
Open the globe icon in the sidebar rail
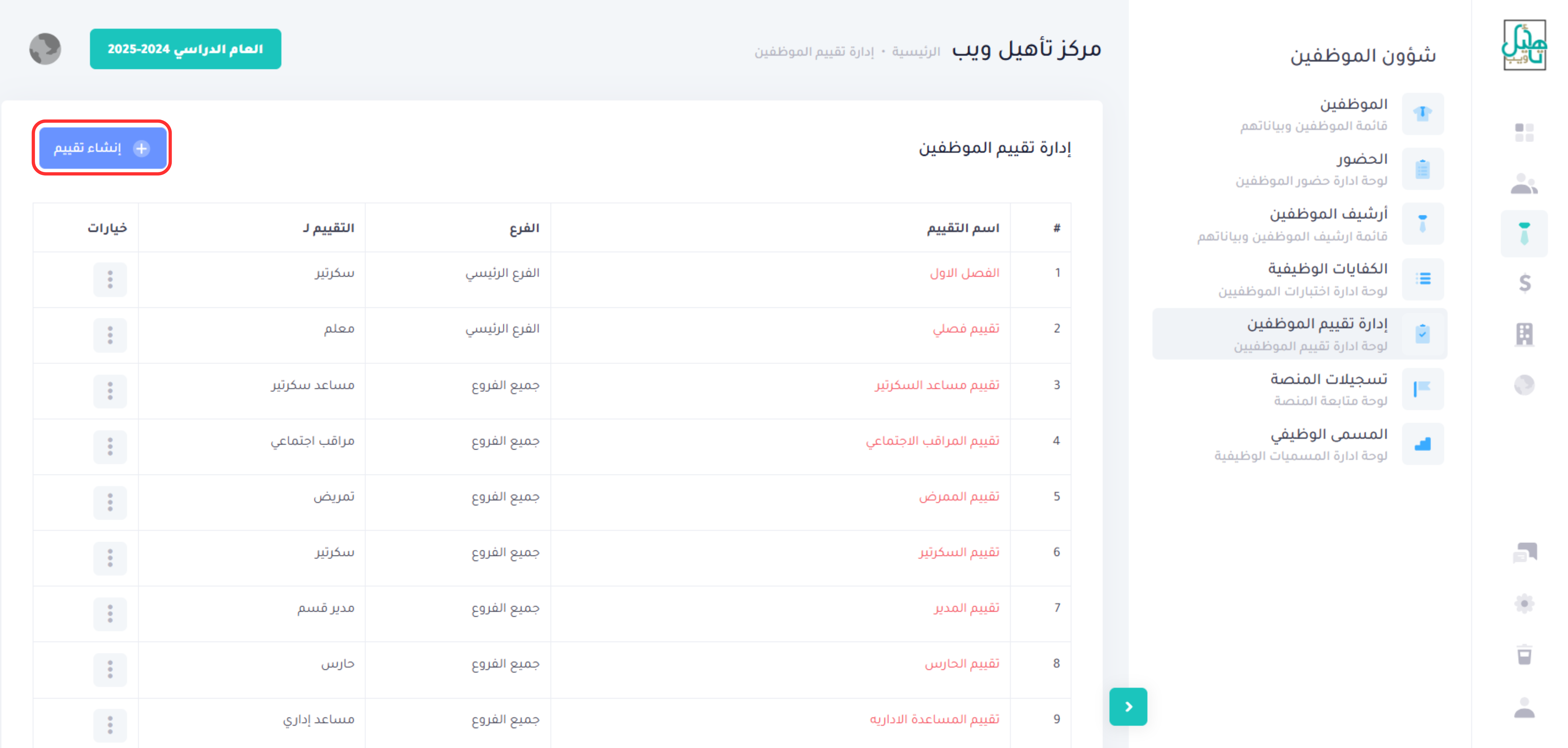click(x=1524, y=385)
